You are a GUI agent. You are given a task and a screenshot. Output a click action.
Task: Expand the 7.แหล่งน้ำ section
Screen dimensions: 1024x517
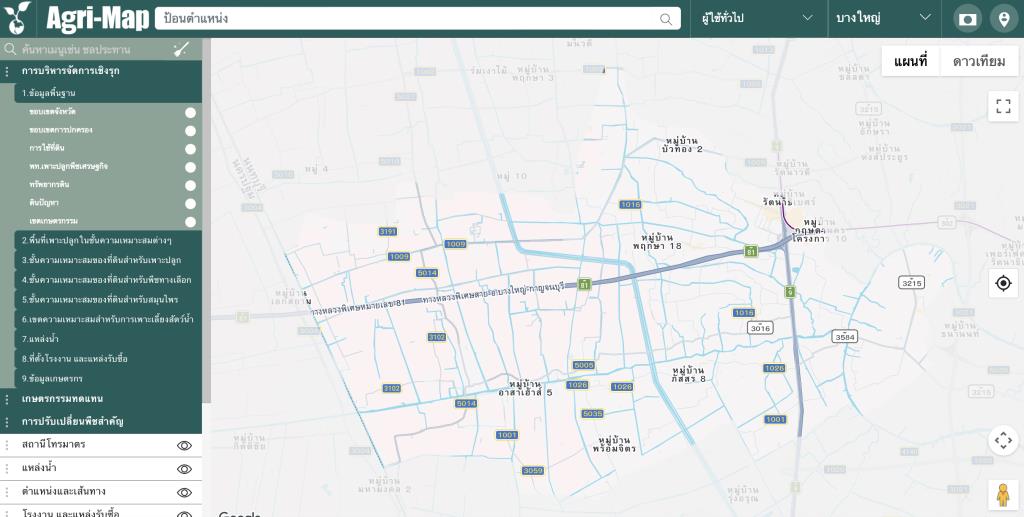(108, 339)
